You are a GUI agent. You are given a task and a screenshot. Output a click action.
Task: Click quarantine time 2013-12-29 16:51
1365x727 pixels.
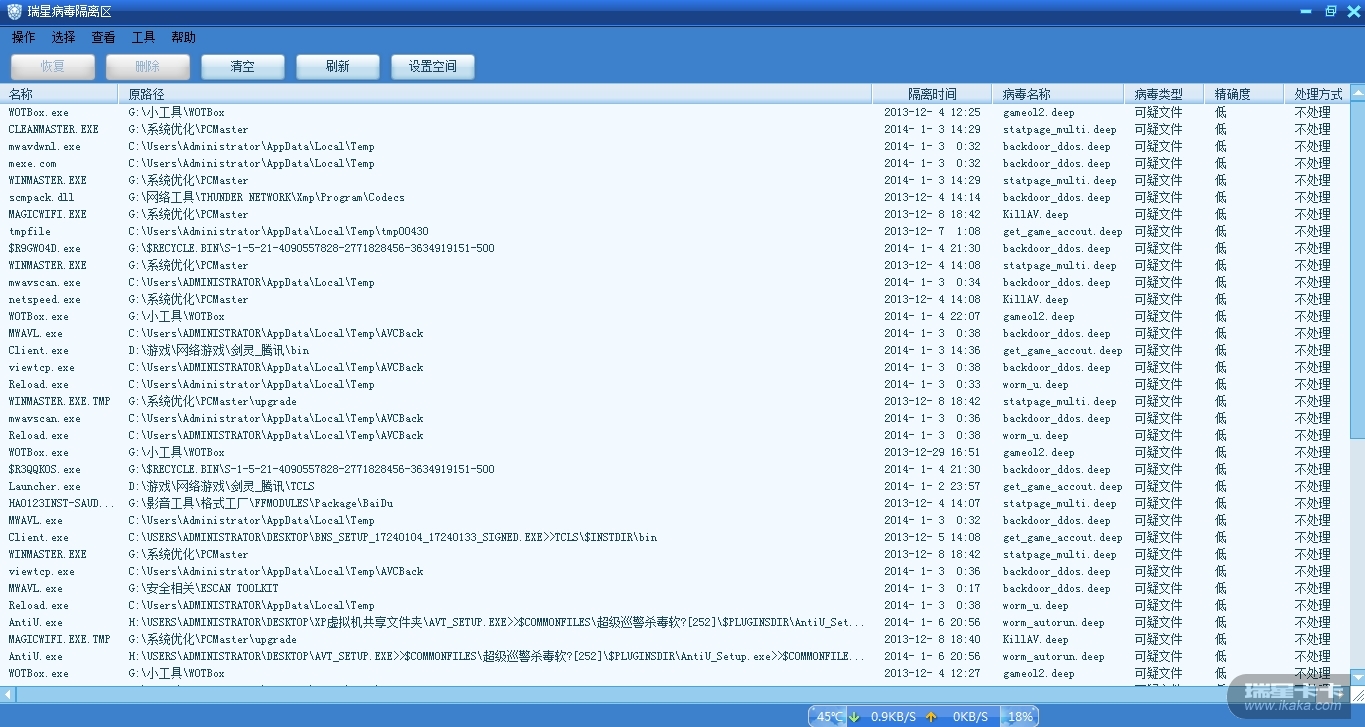[x=932, y=452]
